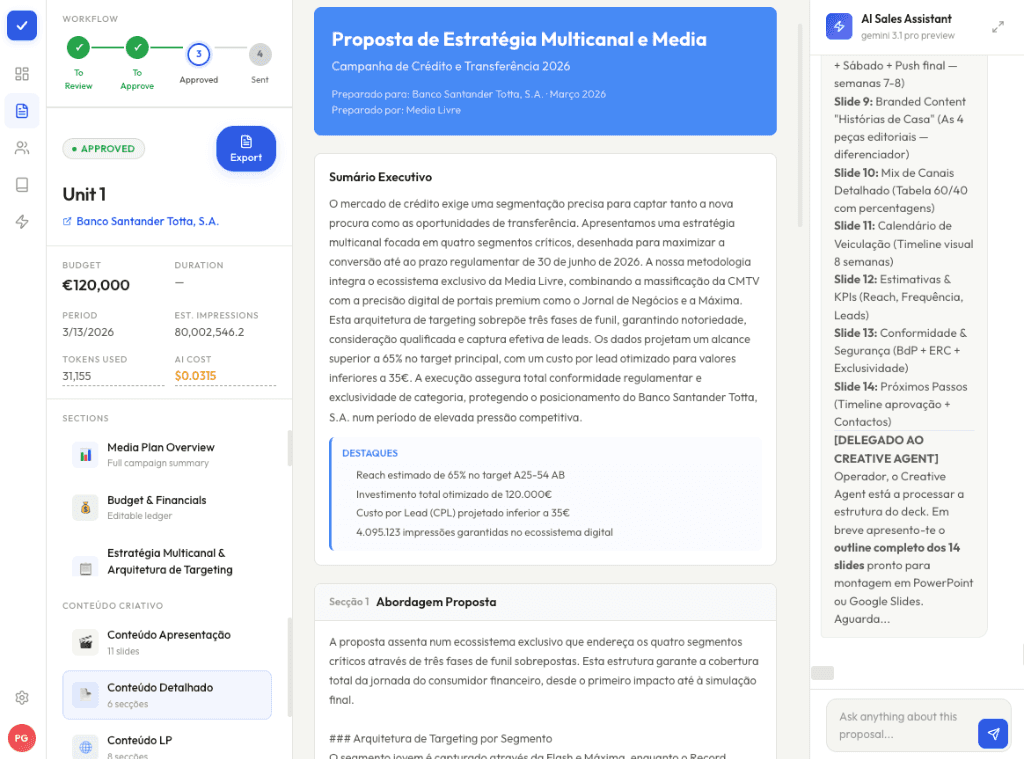This screenshot has height=759, width=1024.
Task: Open Settings via the gear icon
Action: tap(22, 698)
